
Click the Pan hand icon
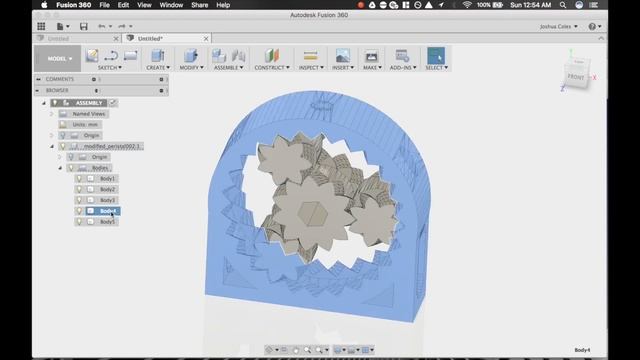coord(296,350)
